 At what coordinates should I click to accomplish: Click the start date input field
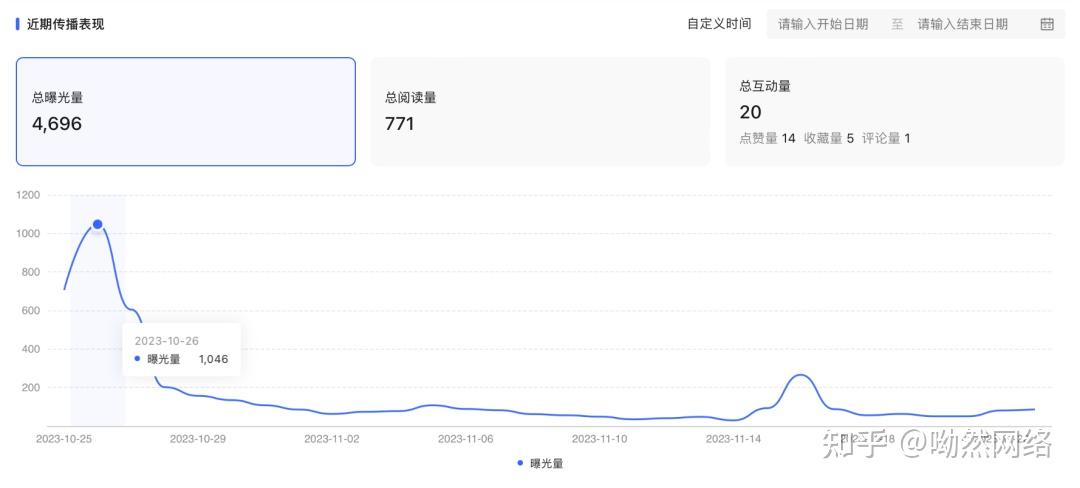pyautogui.click(x=823, y=24)
